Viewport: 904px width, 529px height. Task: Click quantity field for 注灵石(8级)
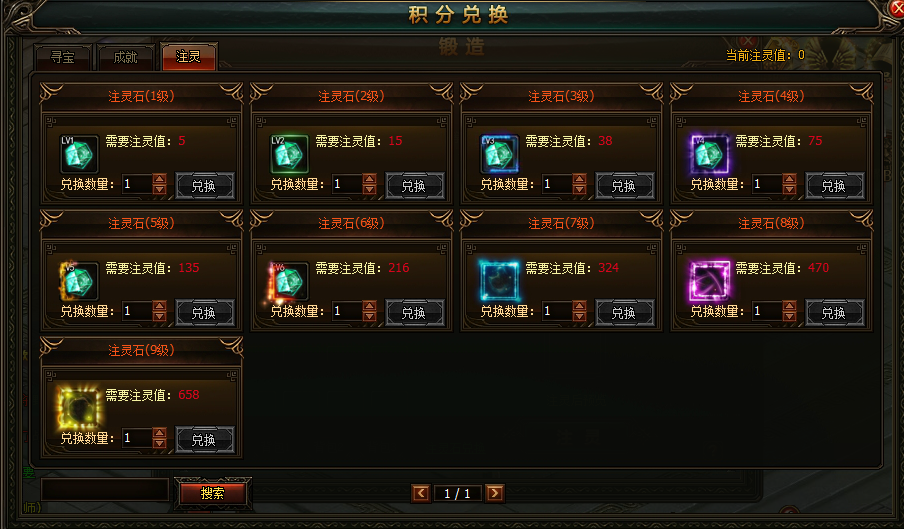(767, 311)
